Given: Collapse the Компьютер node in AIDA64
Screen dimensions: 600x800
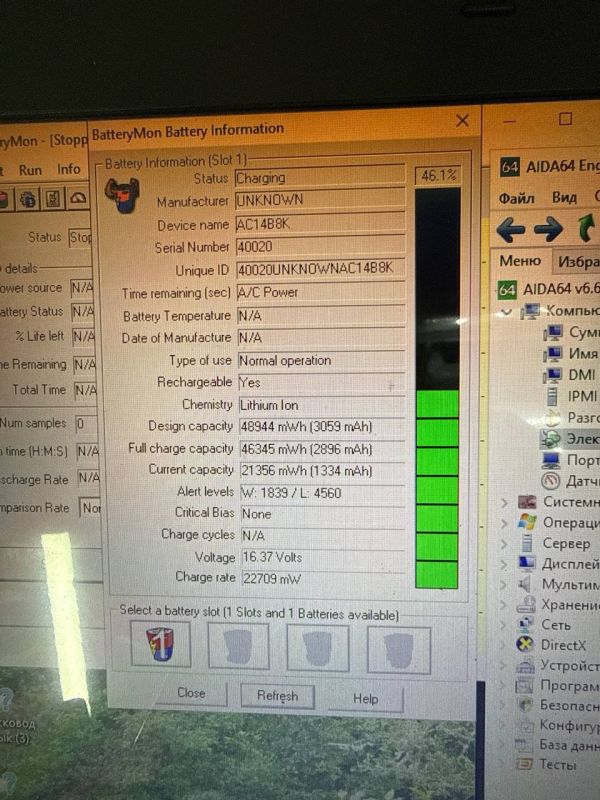Looking at the screenshot, I should click(x=506, y=312).
